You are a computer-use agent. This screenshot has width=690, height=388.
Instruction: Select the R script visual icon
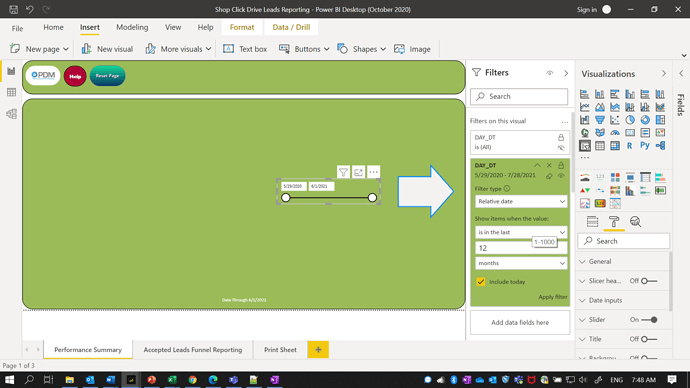630,146
